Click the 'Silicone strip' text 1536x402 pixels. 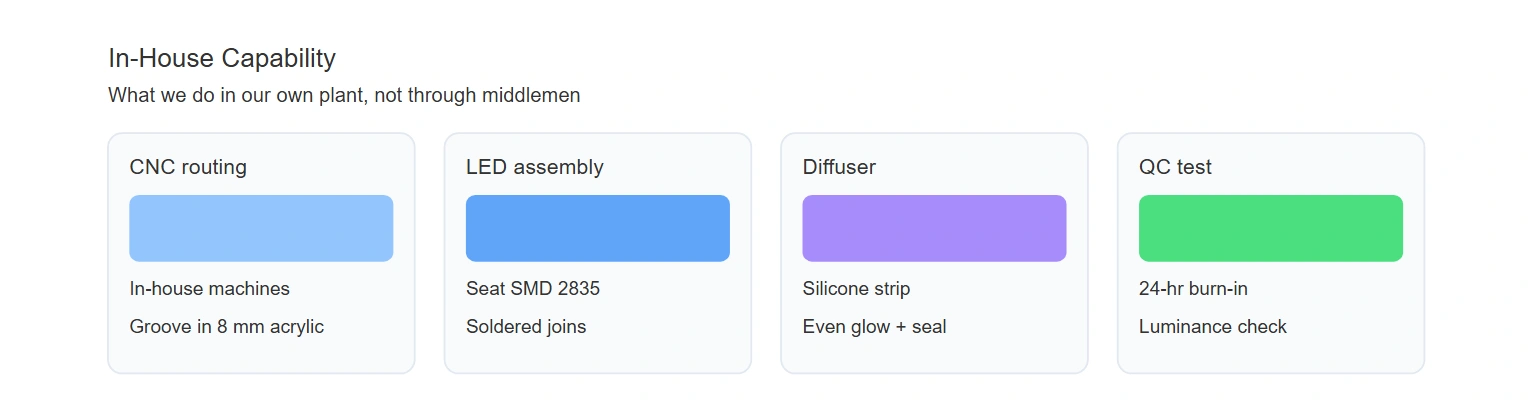point(856,289)
